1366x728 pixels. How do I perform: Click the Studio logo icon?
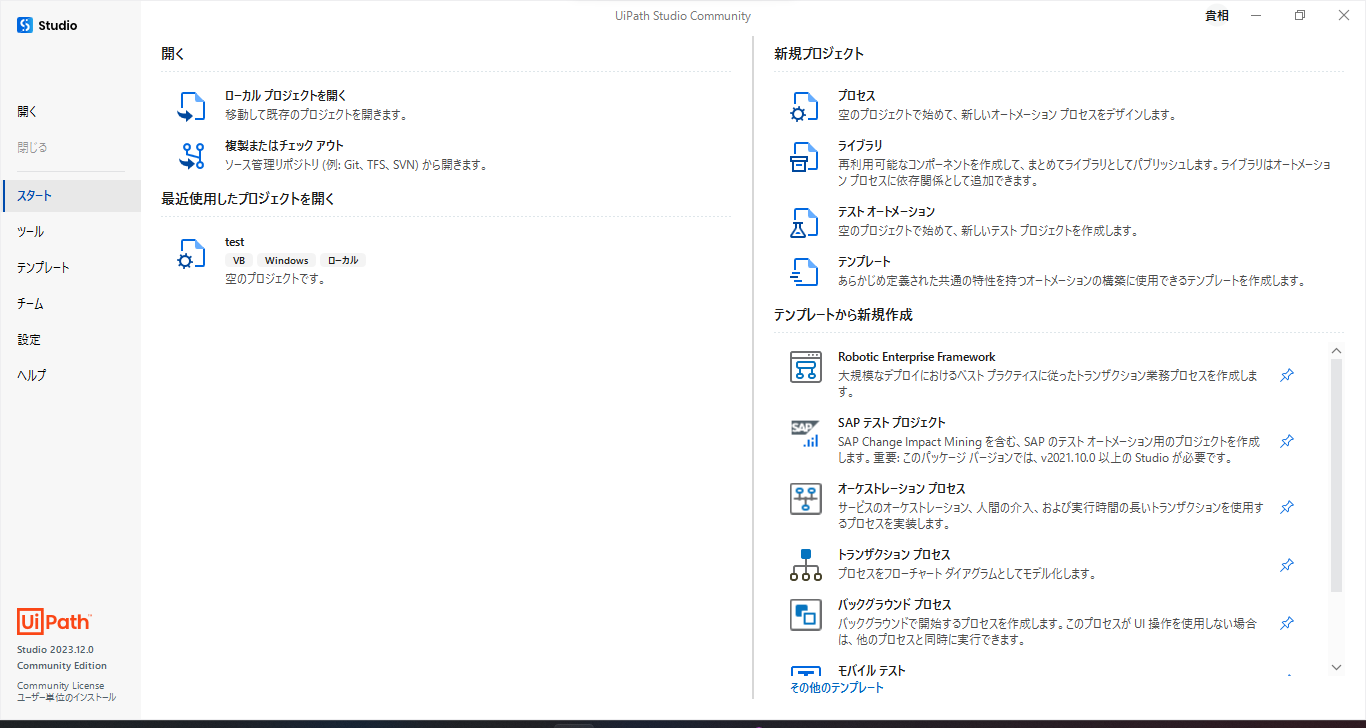[25, 25]
